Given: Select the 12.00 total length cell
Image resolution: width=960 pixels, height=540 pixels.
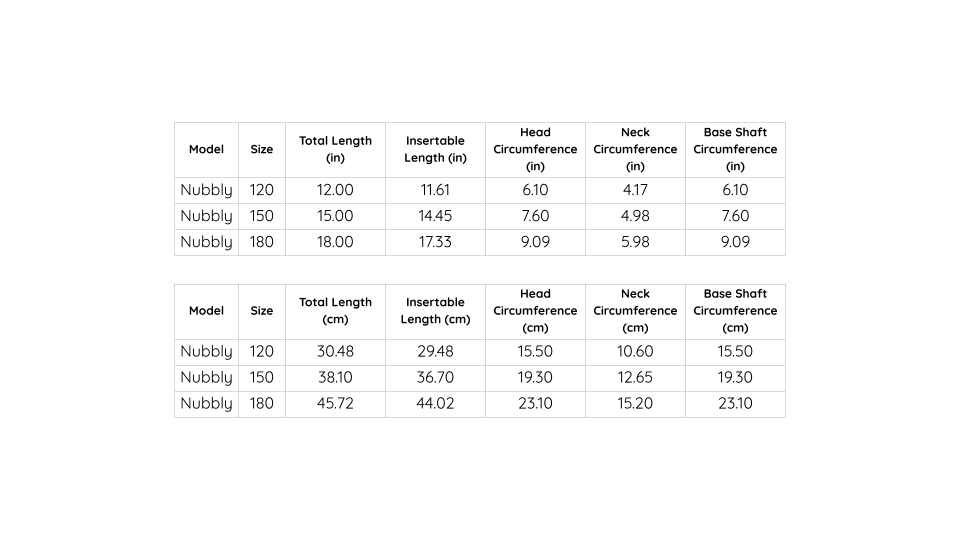Looking at the screenshot, I should point(335,190).
